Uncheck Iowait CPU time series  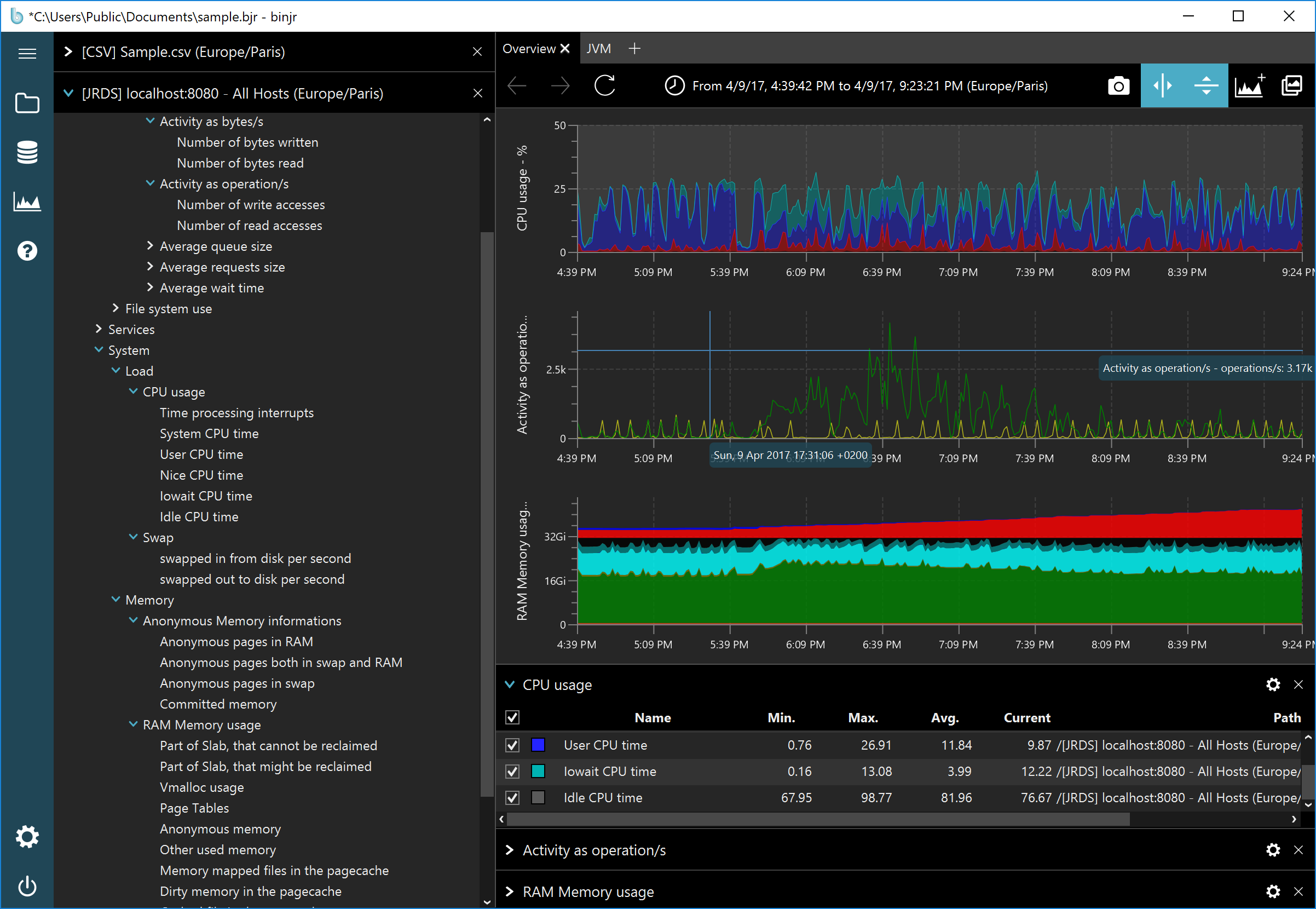tap(512, 771)
